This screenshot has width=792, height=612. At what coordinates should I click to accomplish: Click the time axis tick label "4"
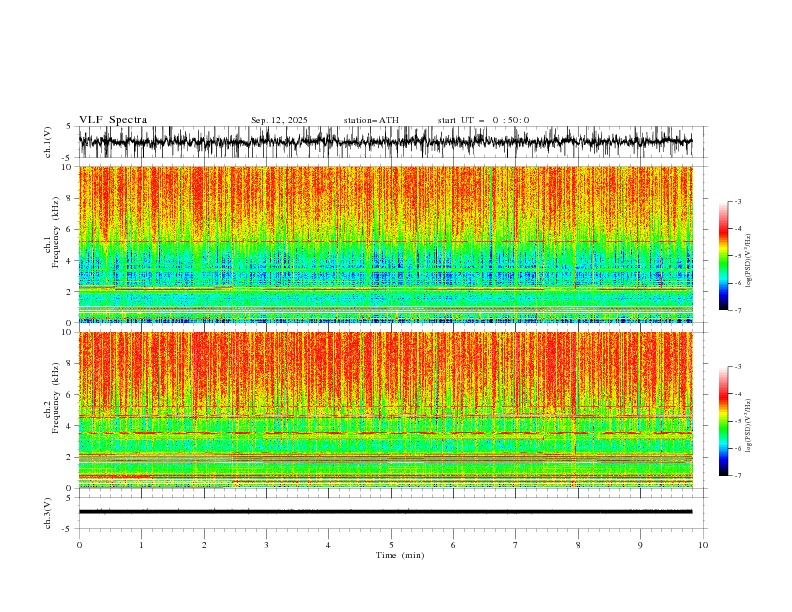tap(328, 545)
